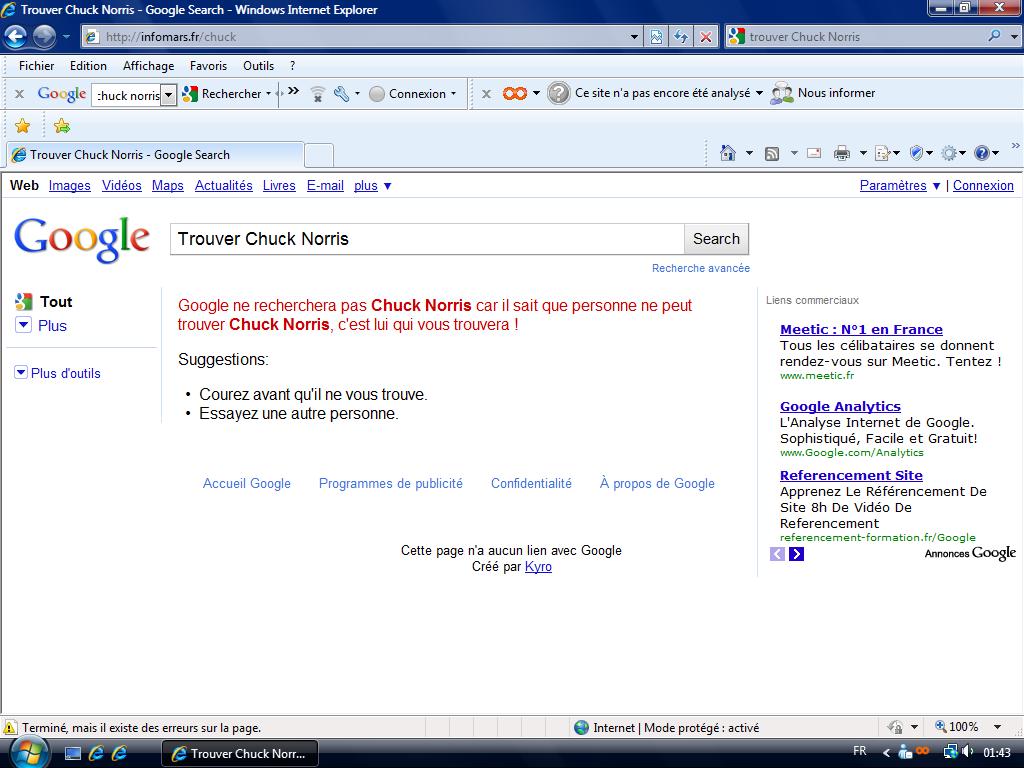Open the search provider dropdown arrow
The image size is (1024, 768).
1014,37
